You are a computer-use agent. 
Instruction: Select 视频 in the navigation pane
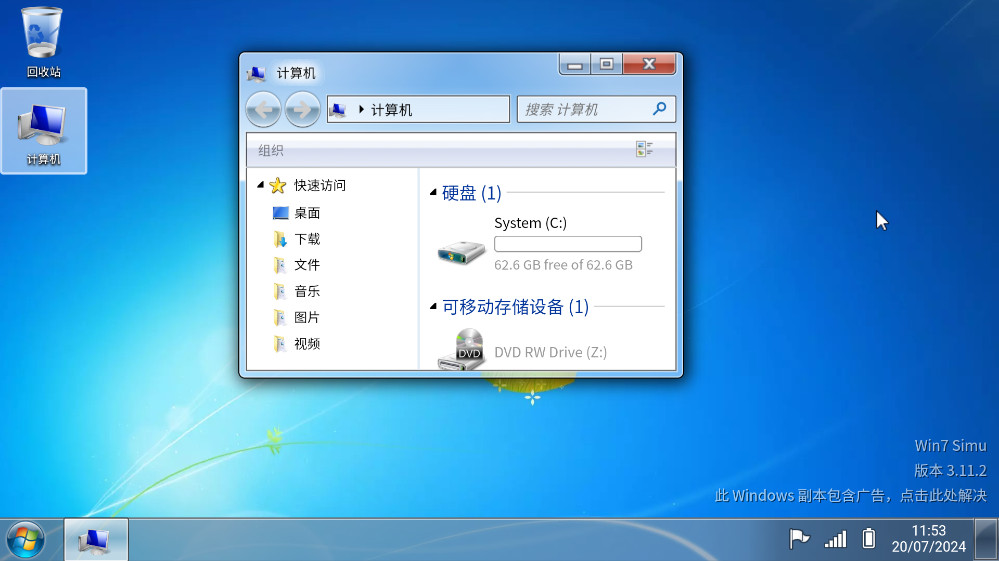point(307,343)
